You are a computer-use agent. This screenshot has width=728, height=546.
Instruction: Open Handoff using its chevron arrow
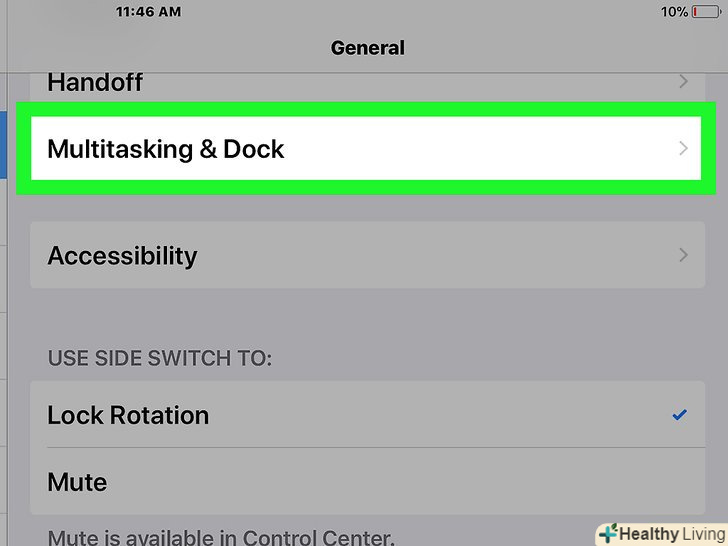(x=683, y=82)
